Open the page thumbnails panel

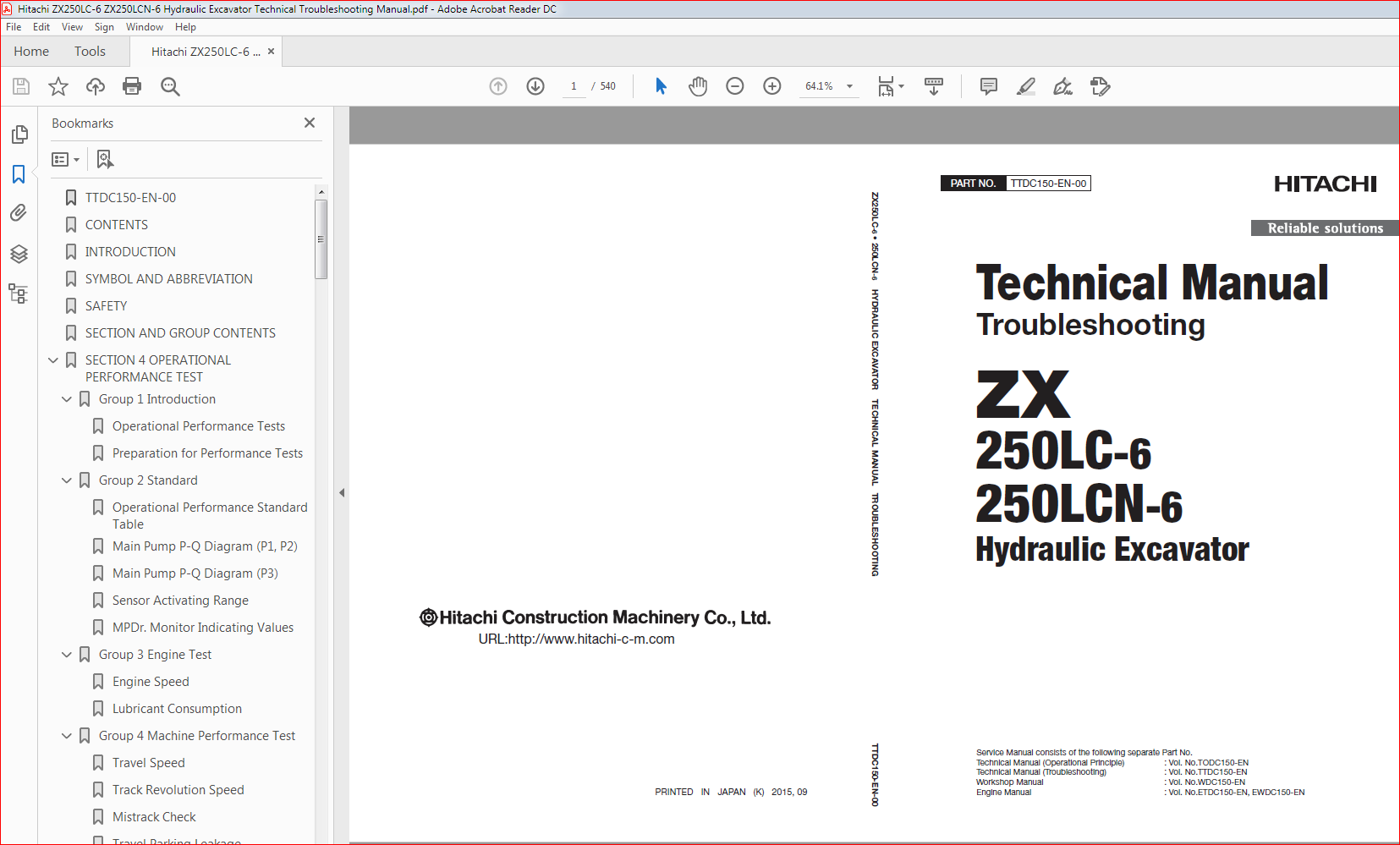tap(19, 134)
